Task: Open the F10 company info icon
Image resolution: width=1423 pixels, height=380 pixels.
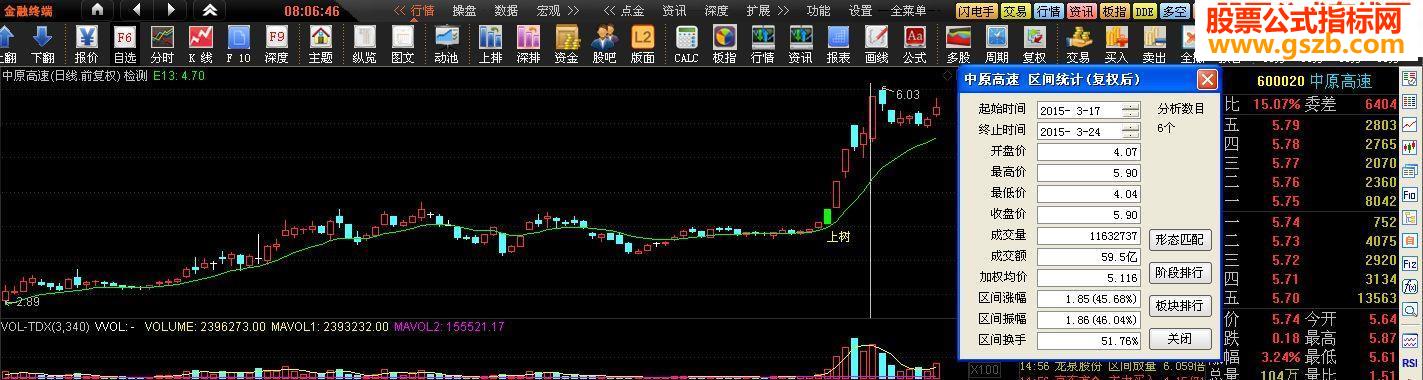Action: click(x=238, y=44)
